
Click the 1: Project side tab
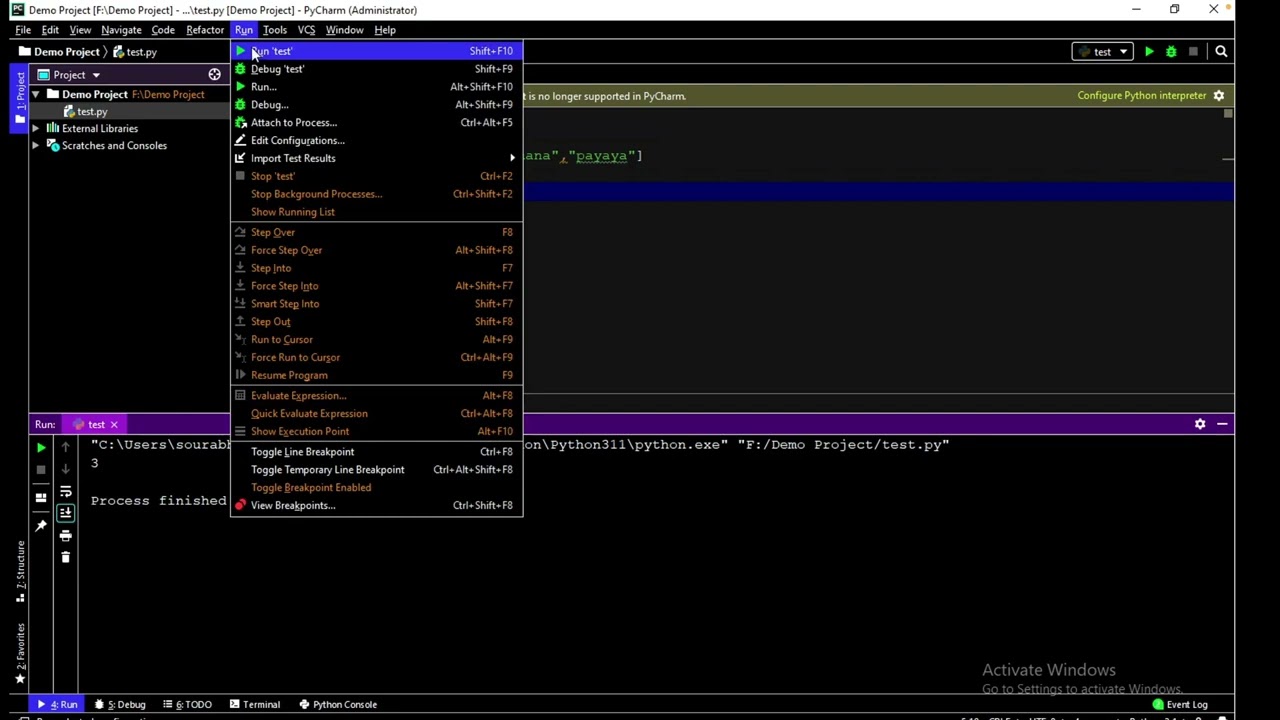pyautogui.click(x=19, y=97)
